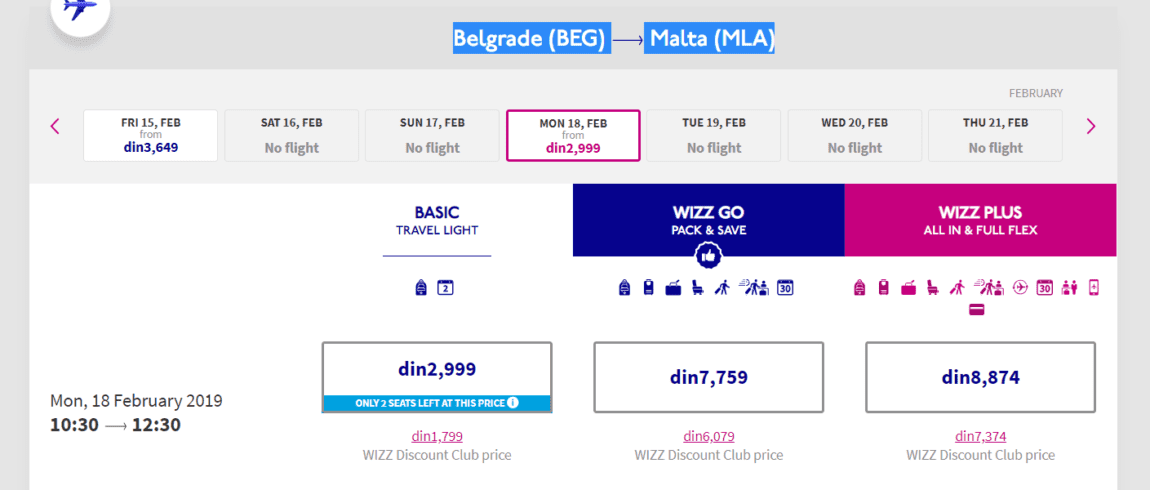Click the info icon on seats-left banner
This screenshot has height=490, width=1150.
[x=513, y=403]
